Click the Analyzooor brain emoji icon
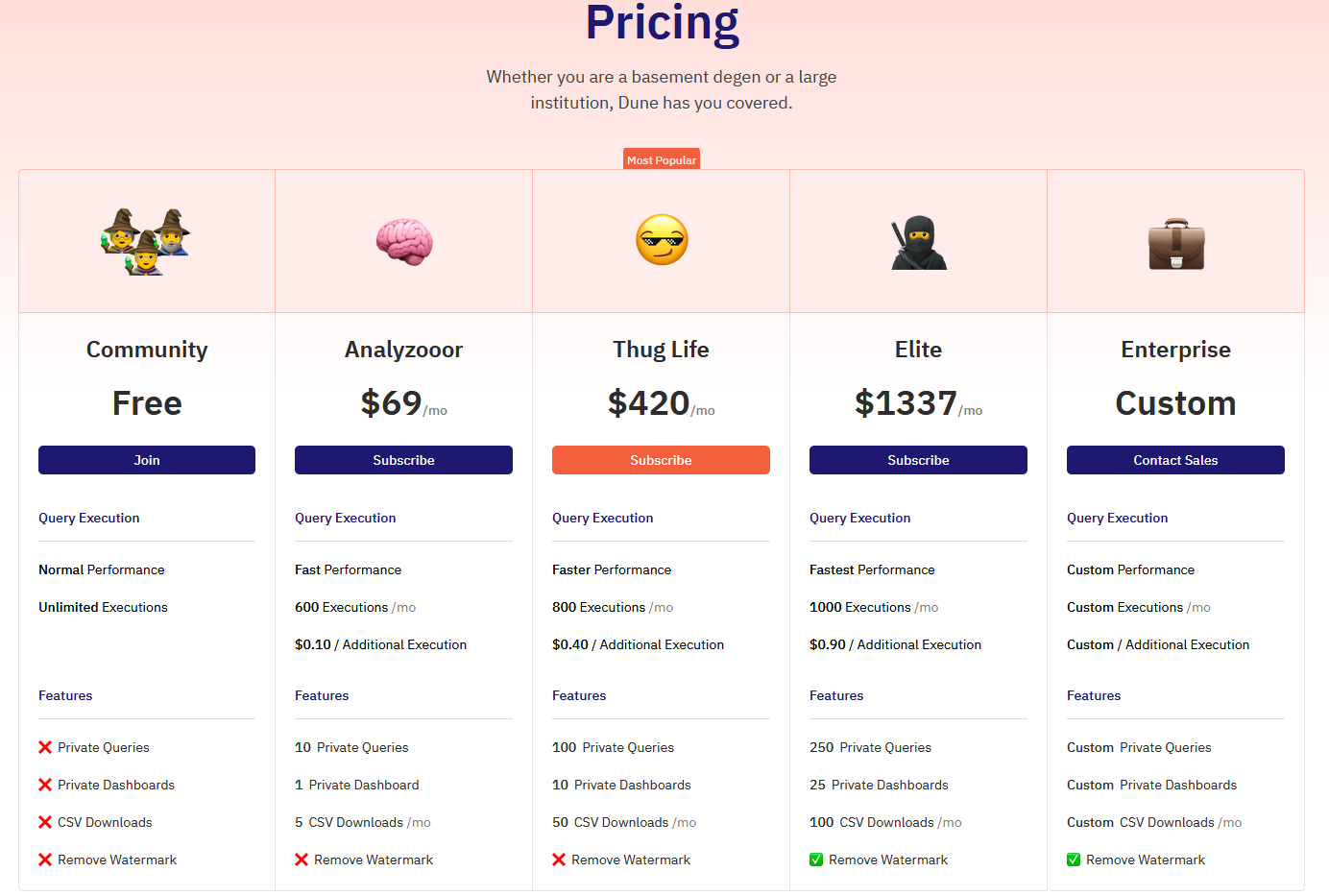The height and width of the screenshot is (896, 1329). pos(404,241)
